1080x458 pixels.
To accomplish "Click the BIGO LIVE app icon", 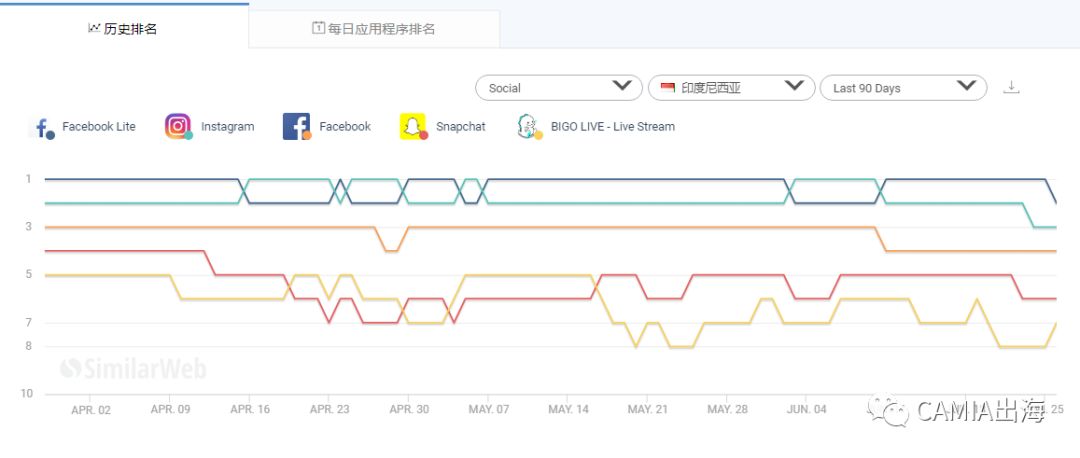I will tap(529, 127).
